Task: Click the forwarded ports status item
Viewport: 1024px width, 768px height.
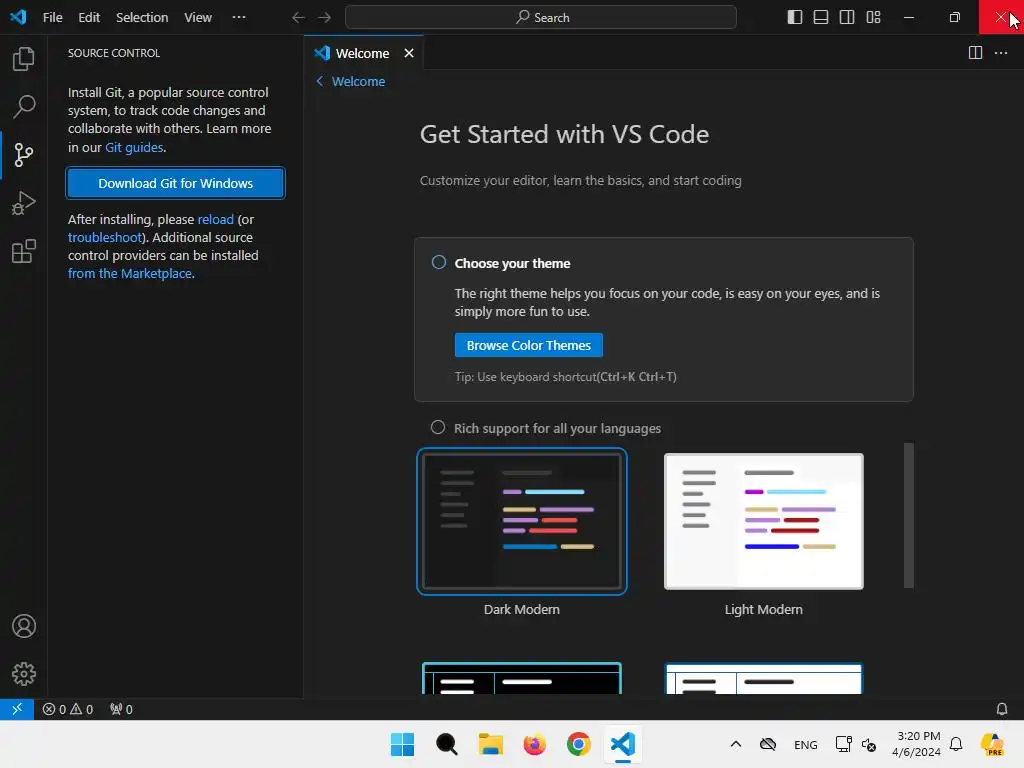Action: point(121,709)
